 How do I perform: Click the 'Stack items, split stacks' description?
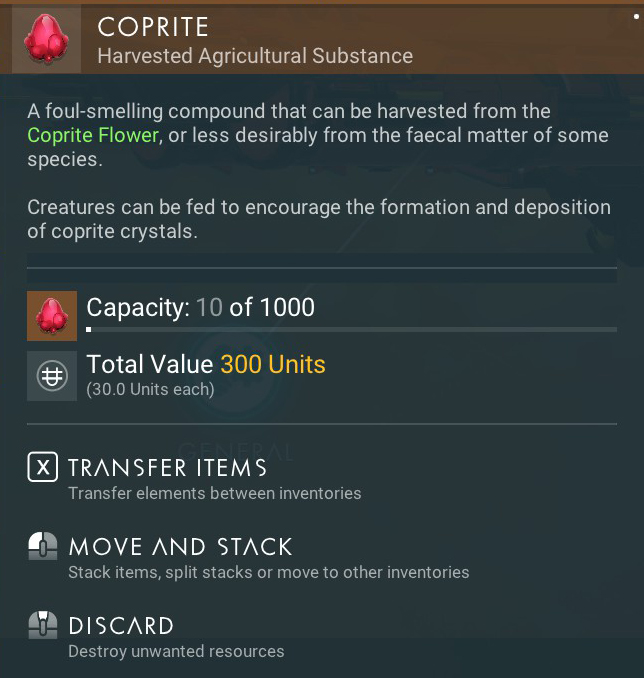click(x=268, y=573)
